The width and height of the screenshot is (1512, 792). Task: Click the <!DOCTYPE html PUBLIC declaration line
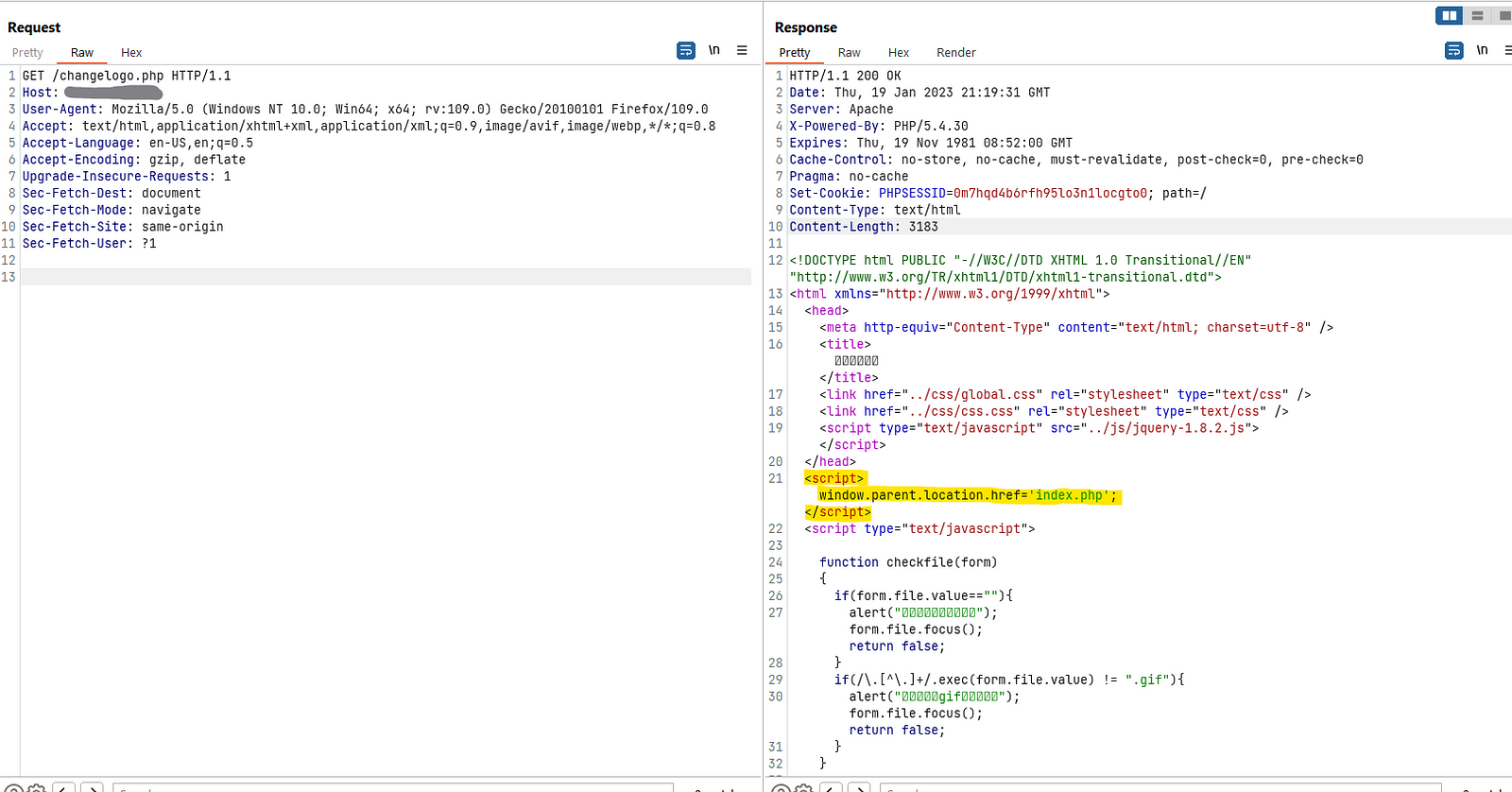1021,261
